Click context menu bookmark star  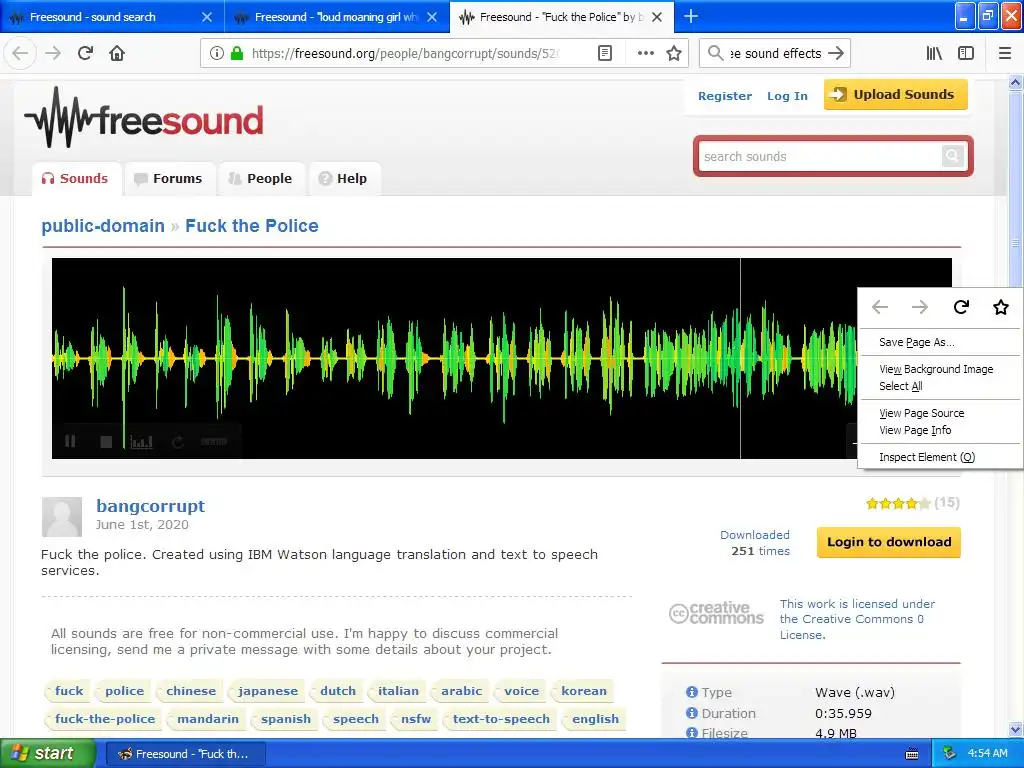click(1000, 307)
